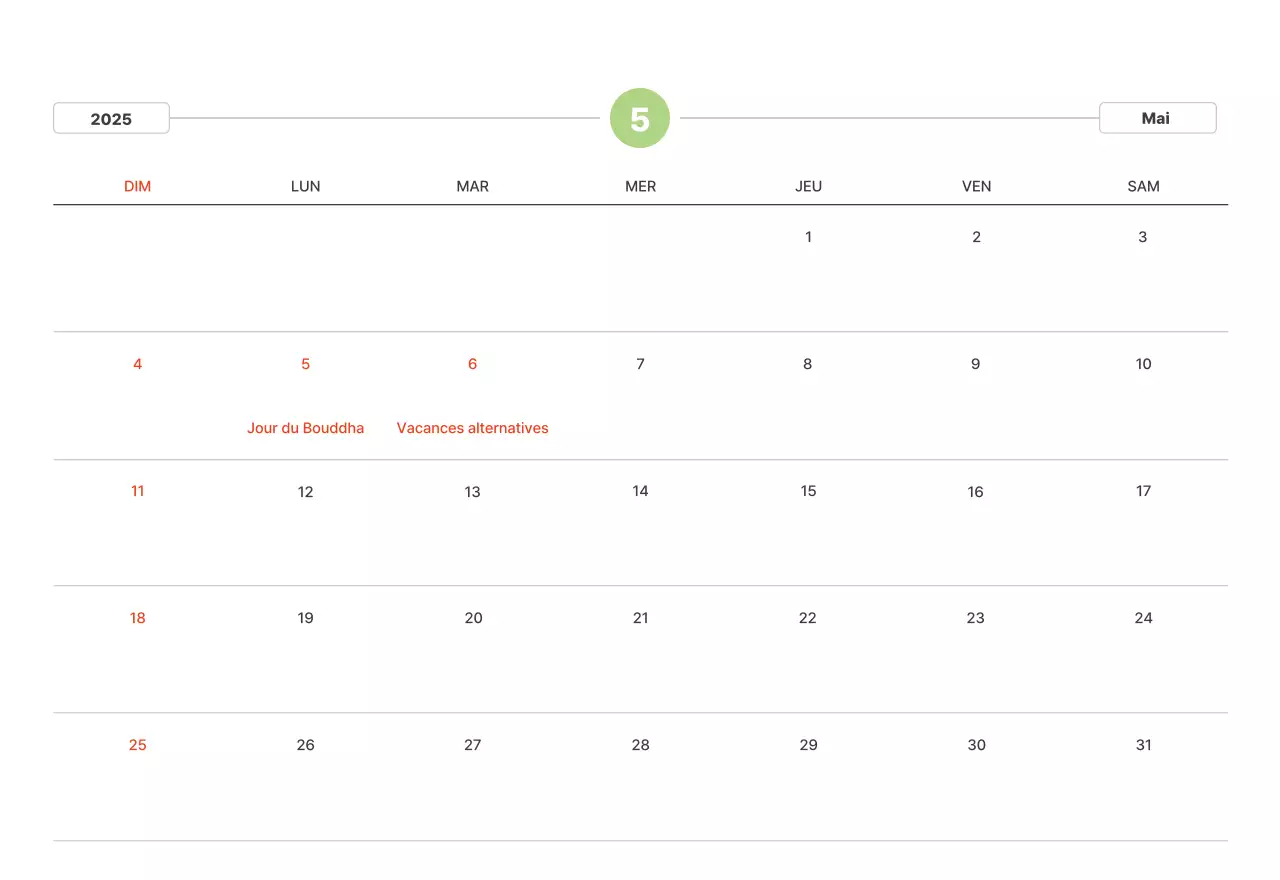Image resolution: width=1280 pixels, height=880 pixels.
Task: Select Wednesday the 14th
Action: (x=640, y=491)
